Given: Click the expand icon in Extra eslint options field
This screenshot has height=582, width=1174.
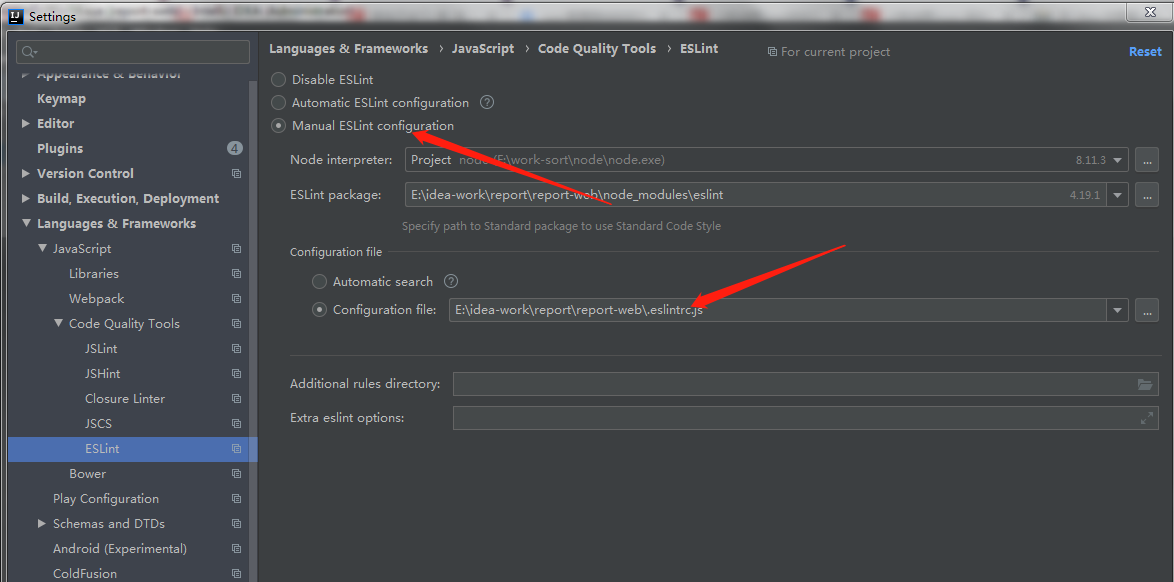Looking at the screenshot, I should [x=1146, y=417].
